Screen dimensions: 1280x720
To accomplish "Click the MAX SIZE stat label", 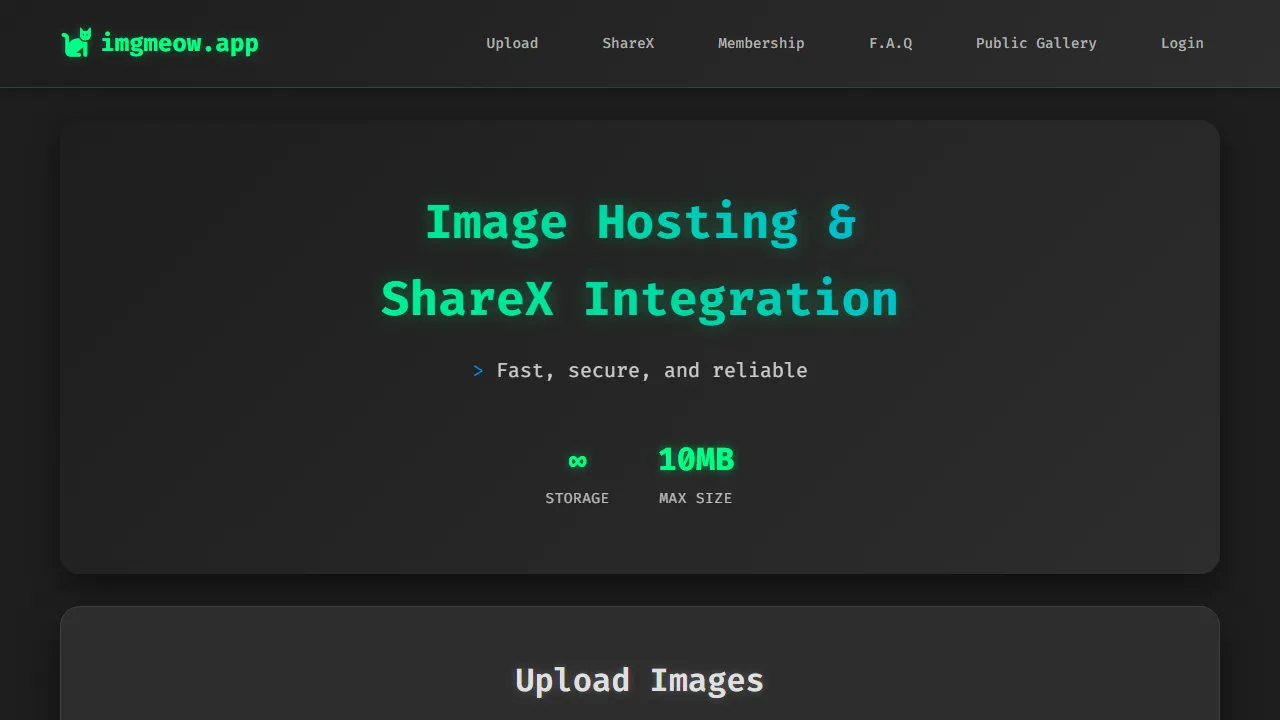I will (x=695, y=498).
